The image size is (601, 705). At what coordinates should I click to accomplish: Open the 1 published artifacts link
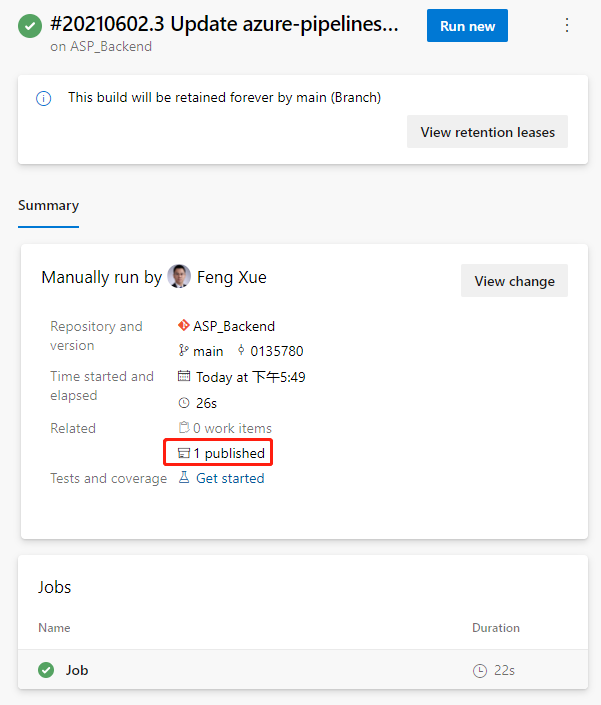[221, 453]
